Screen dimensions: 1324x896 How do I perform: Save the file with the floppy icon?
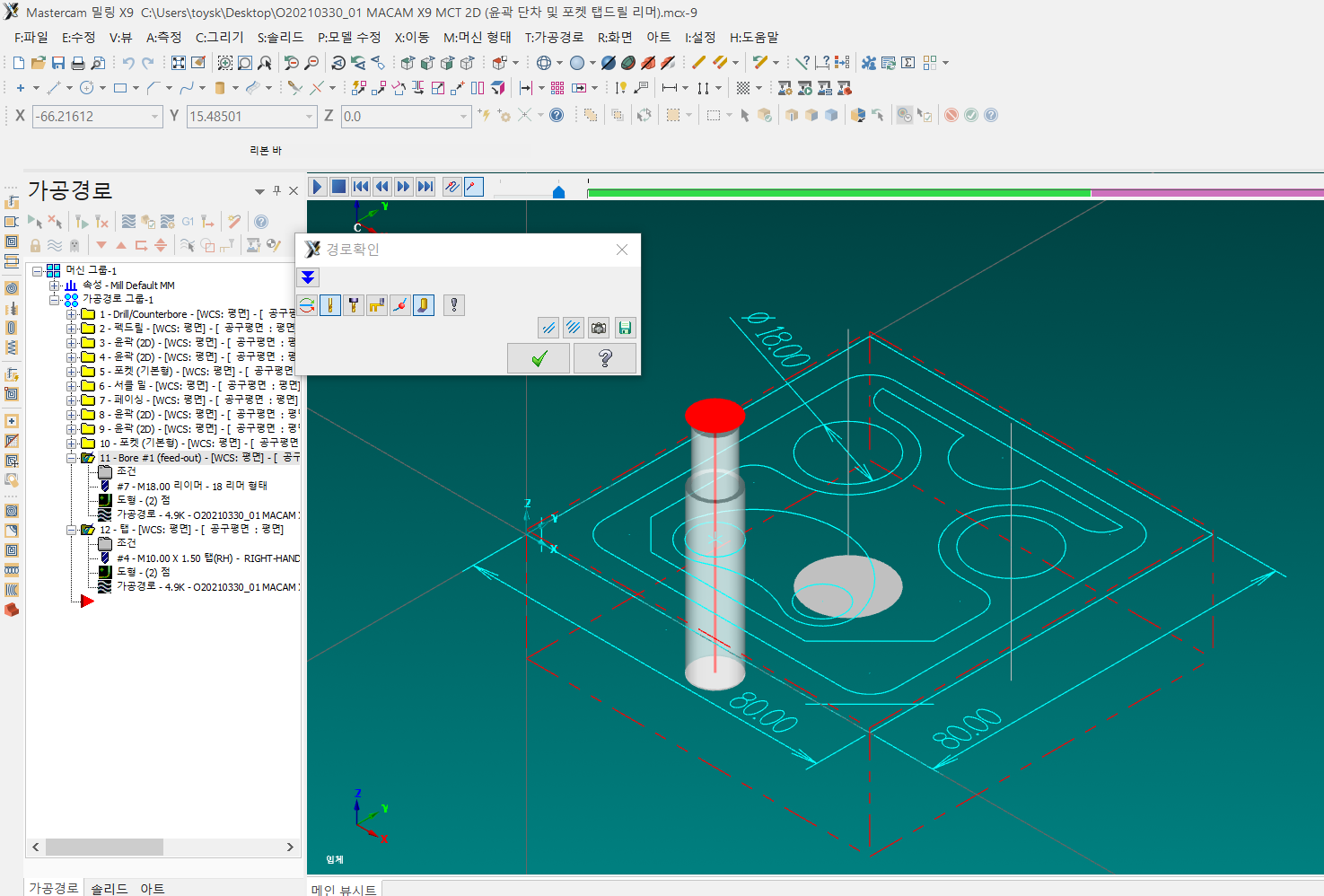click(x=57, y=63)
